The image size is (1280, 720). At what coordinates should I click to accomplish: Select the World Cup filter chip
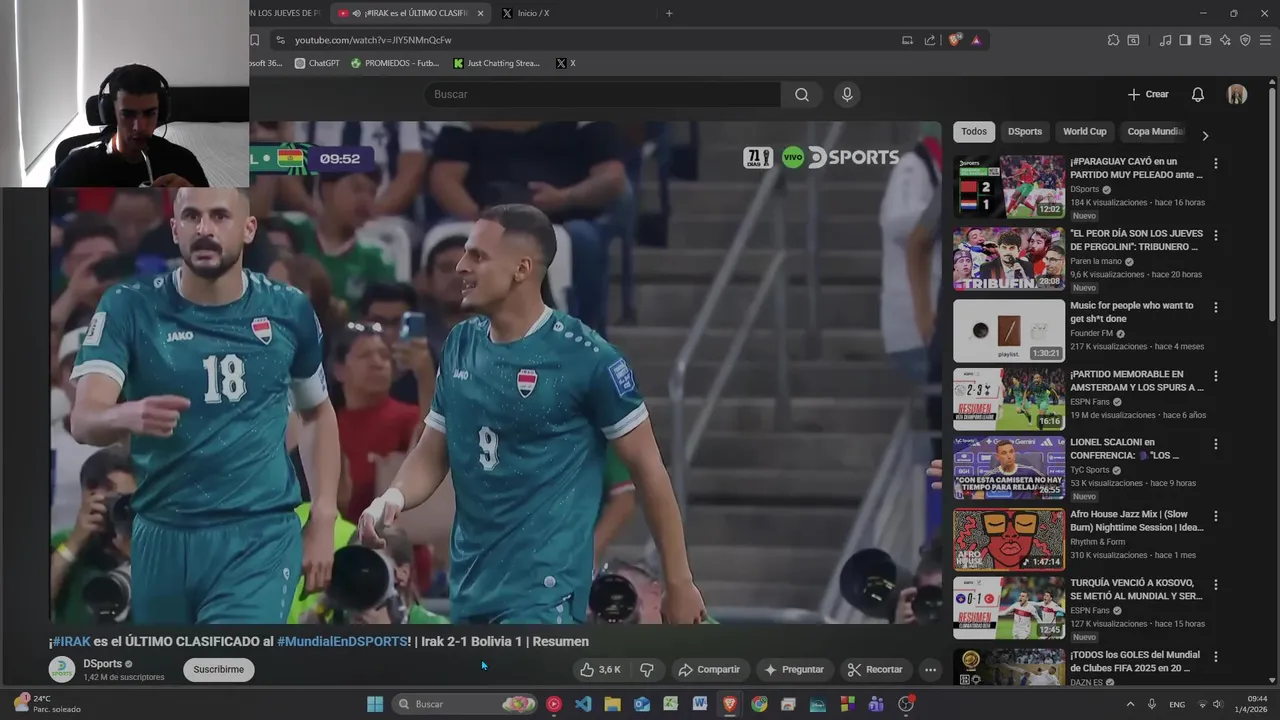click(1084, 131)
